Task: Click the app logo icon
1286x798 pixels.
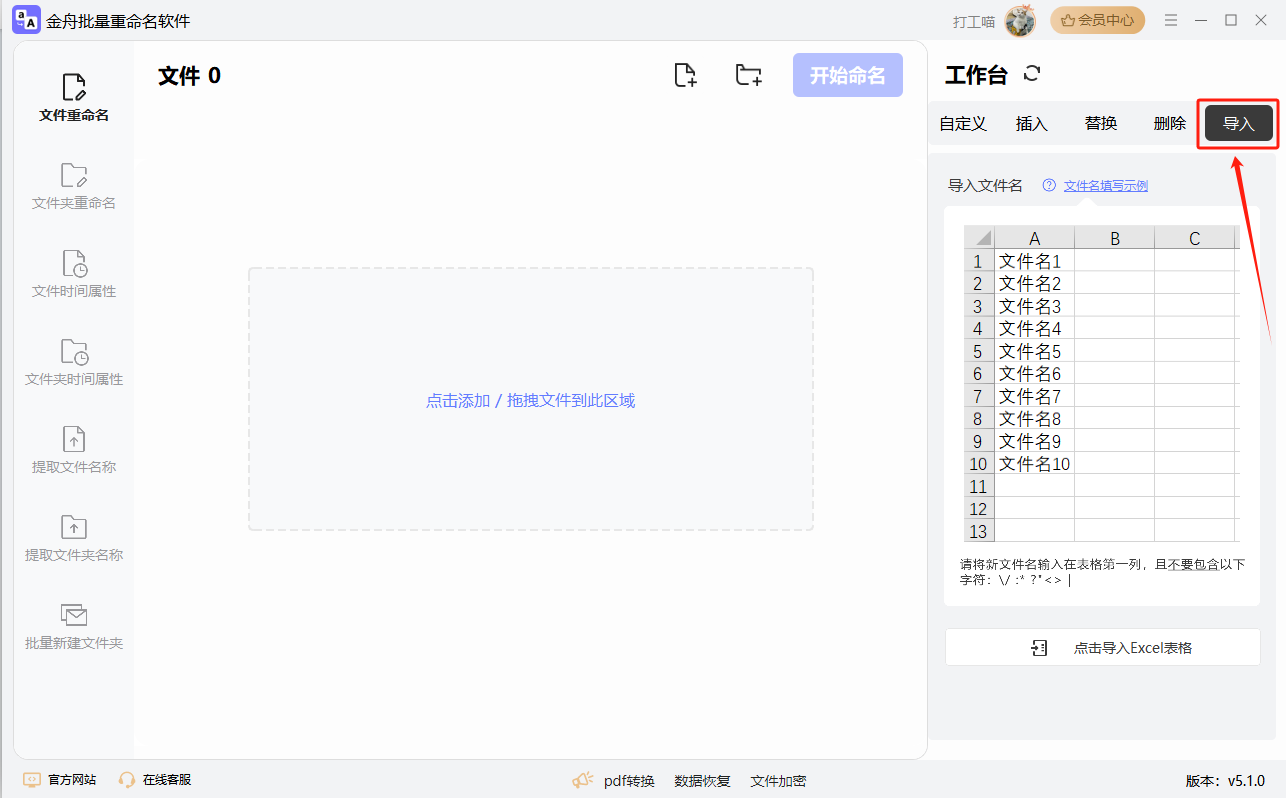Action: click(26, 20)
